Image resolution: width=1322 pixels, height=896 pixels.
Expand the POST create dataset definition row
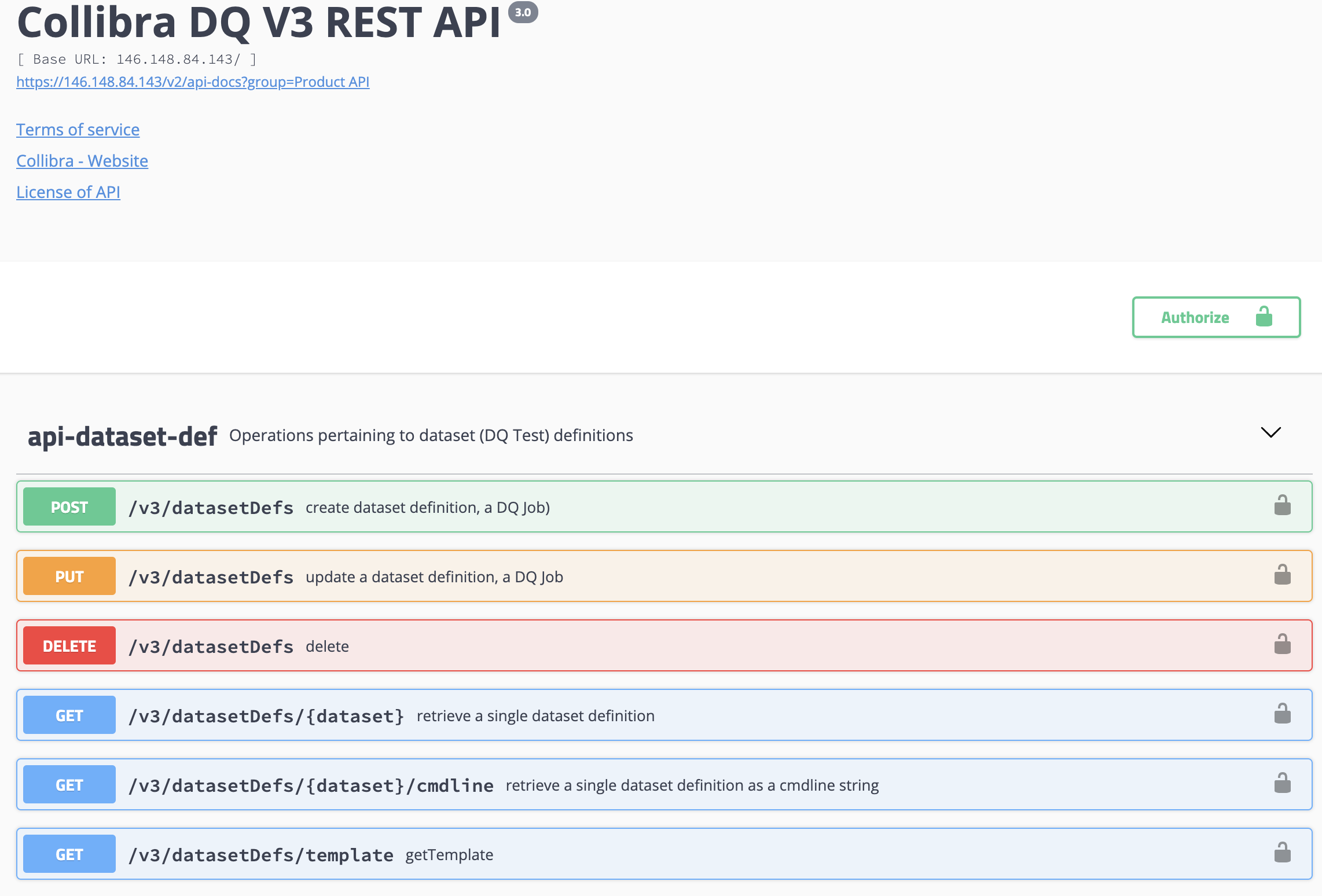[x=664, y=506]
